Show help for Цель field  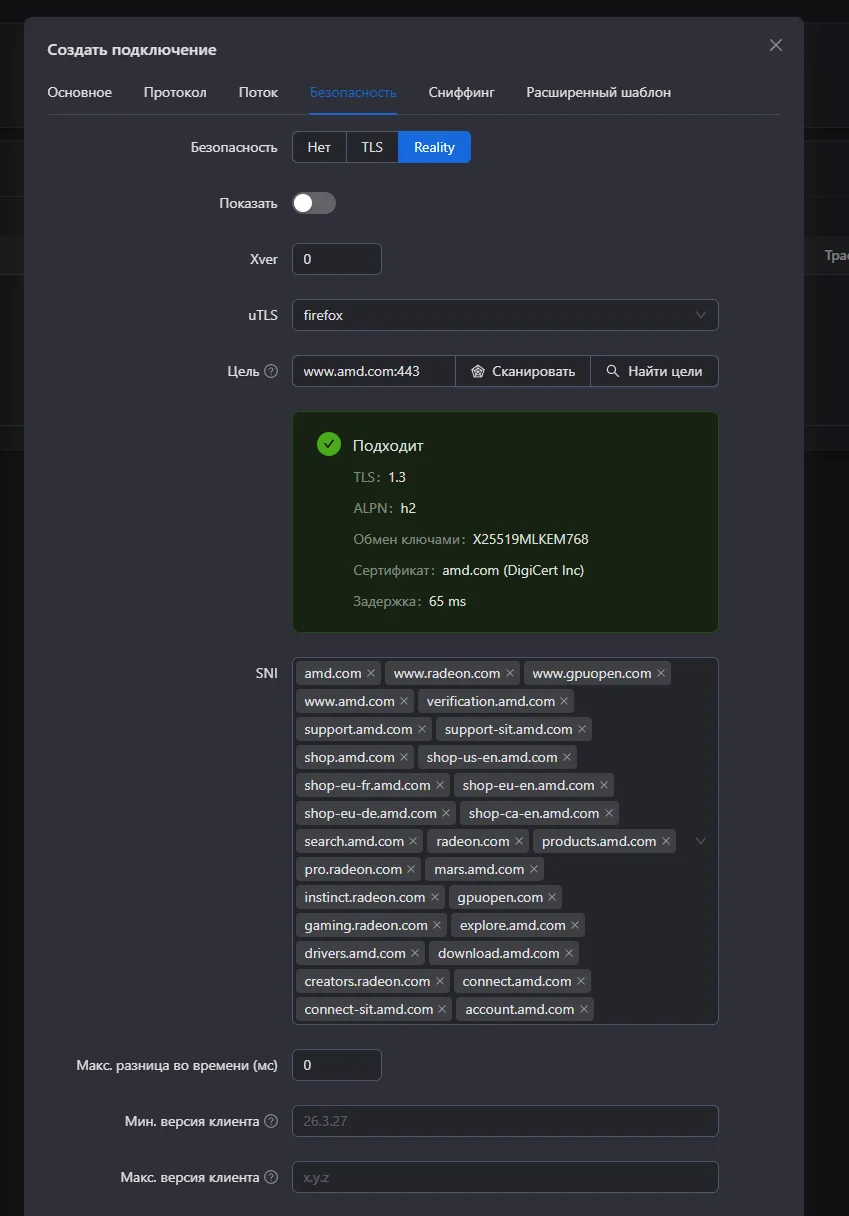tap(270, 371)
